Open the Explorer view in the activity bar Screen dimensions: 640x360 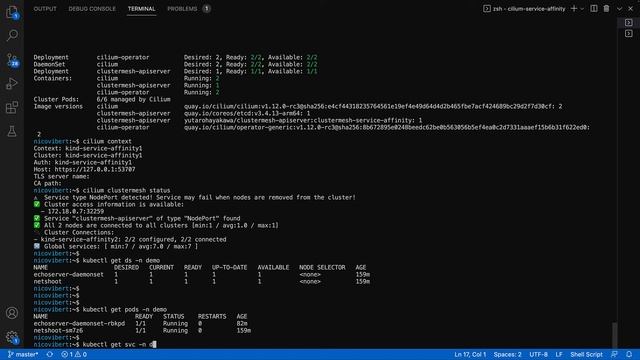pyautogui.click(x=12, y=12)
